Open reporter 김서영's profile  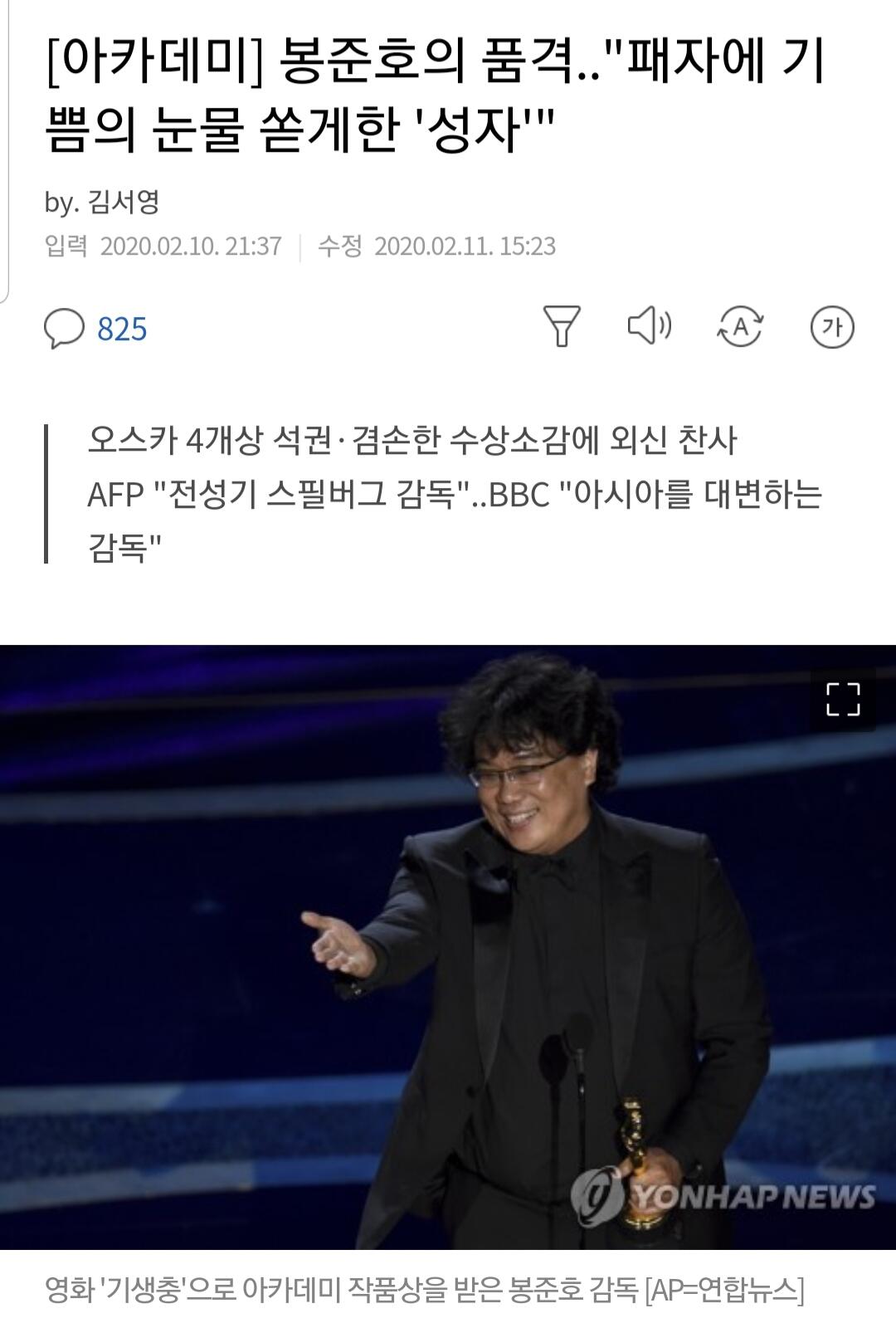(x=123, y=202)
